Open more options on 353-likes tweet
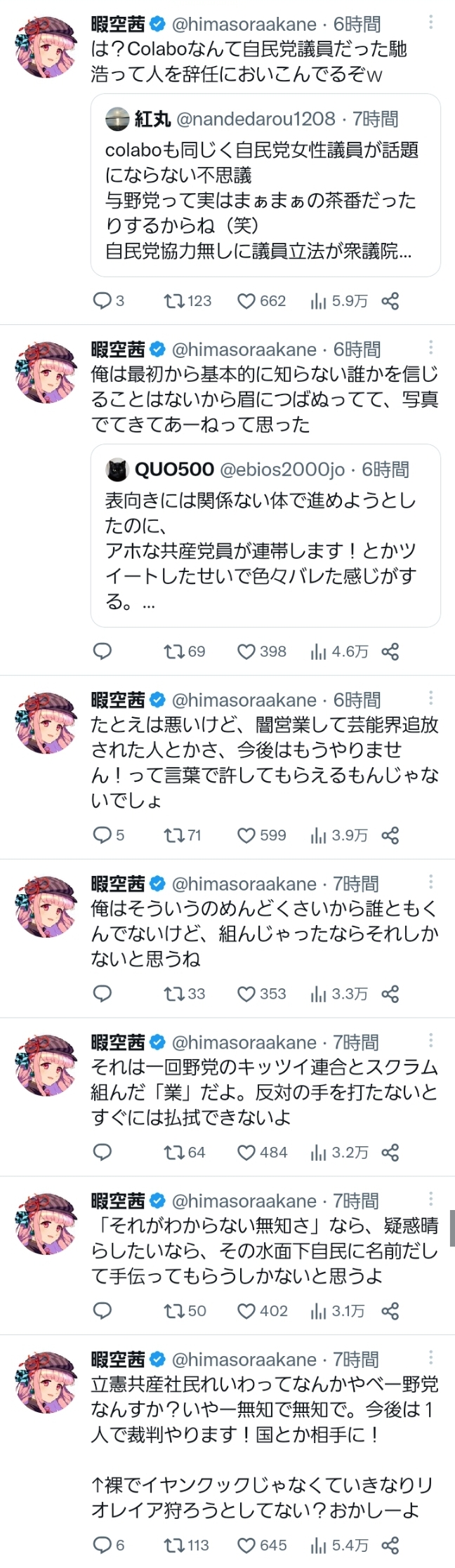Viewport: 455px width, 1568px height. [x=430, y=882]
